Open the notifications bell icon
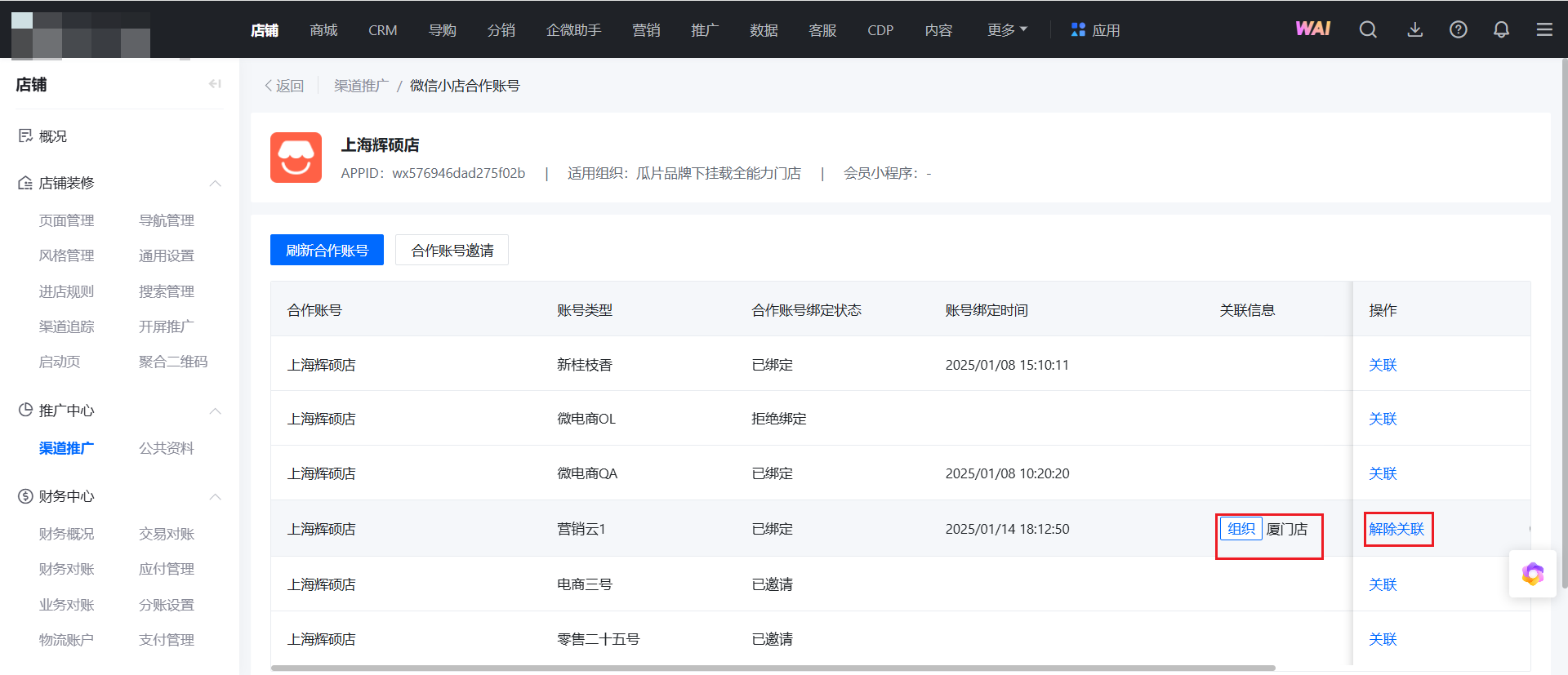 1501,29
